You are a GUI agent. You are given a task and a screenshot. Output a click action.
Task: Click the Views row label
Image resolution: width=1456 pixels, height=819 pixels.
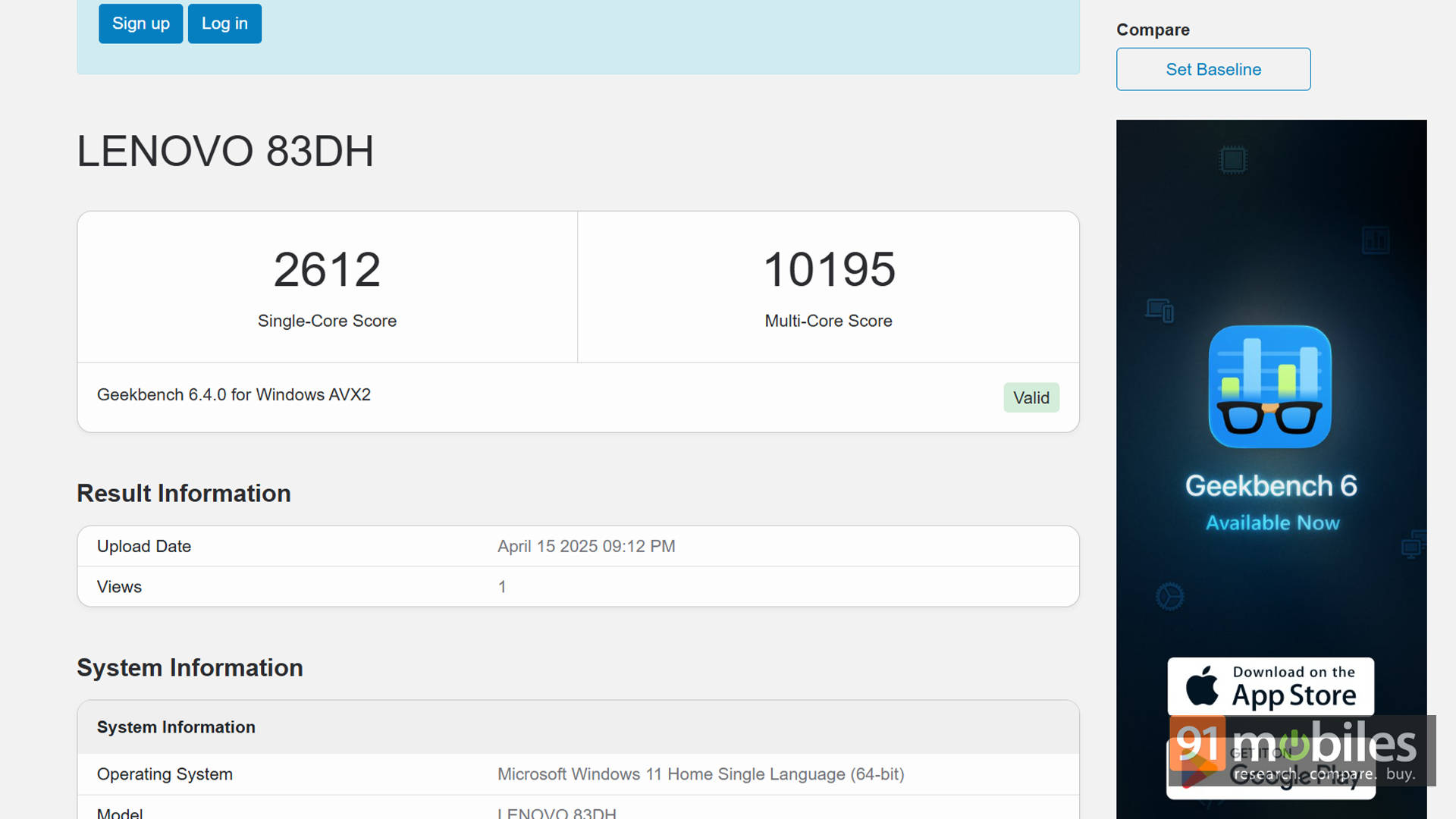(119, 587)
